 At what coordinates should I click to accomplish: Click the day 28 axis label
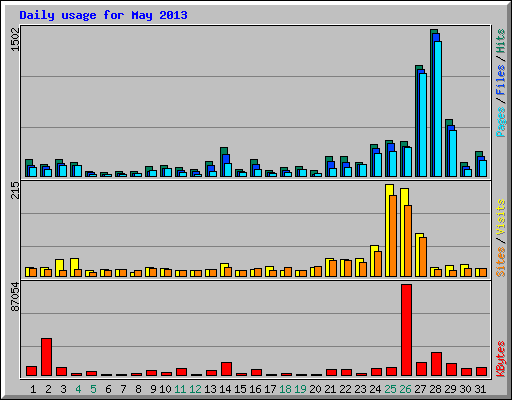click(435, 389)
